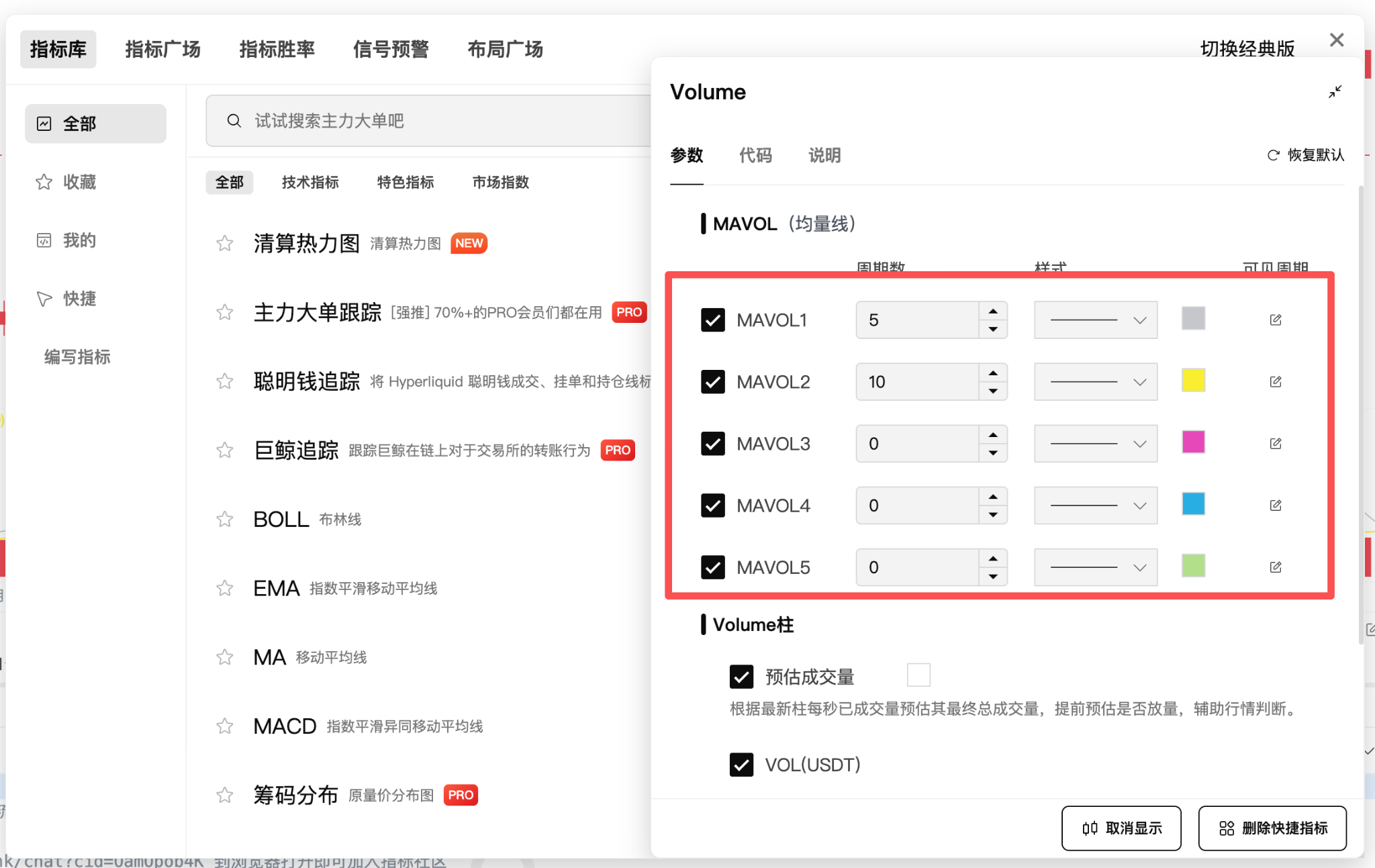This screenshot has width=1375, height=868.
Task: Click 切换经典版 link
Action: click(1247, 49)
